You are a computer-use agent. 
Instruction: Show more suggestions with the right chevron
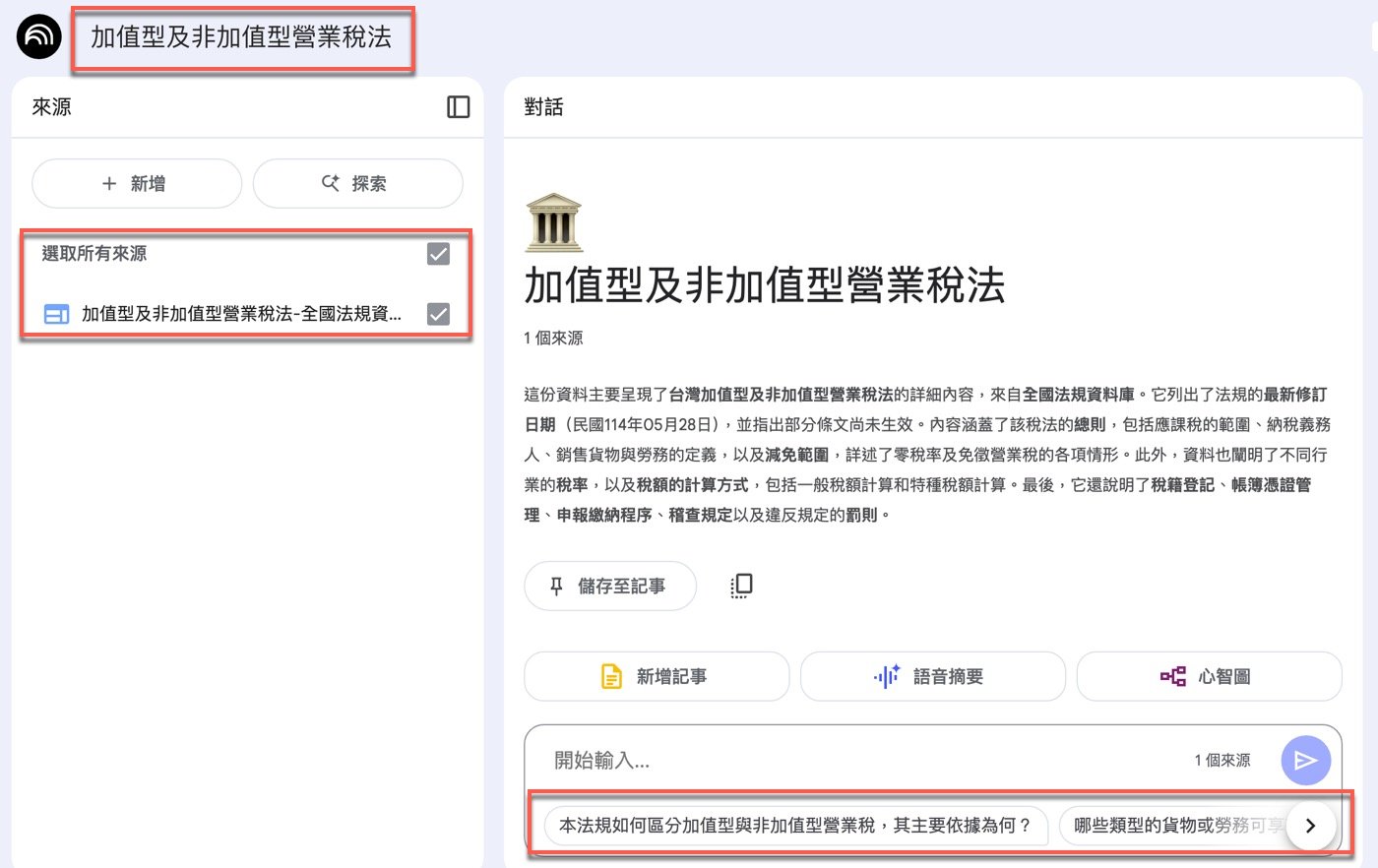pyautogui.click(x=1310, y=826)
